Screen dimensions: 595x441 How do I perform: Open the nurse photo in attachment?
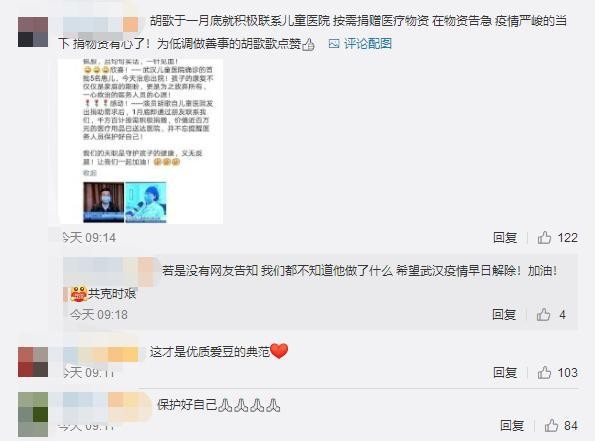click(x=146, y=202)
